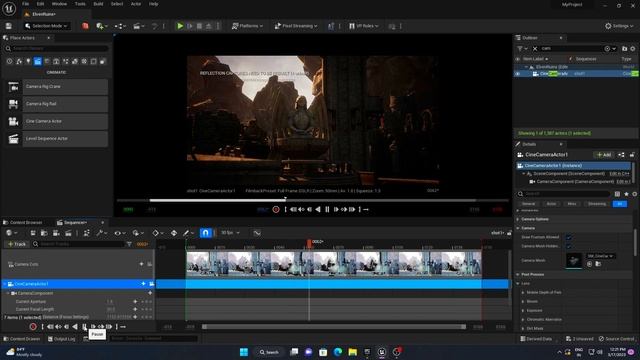Screen dimensions: 640x360
Task: Open the VR Roles dropdown
Action: point(363,26)
